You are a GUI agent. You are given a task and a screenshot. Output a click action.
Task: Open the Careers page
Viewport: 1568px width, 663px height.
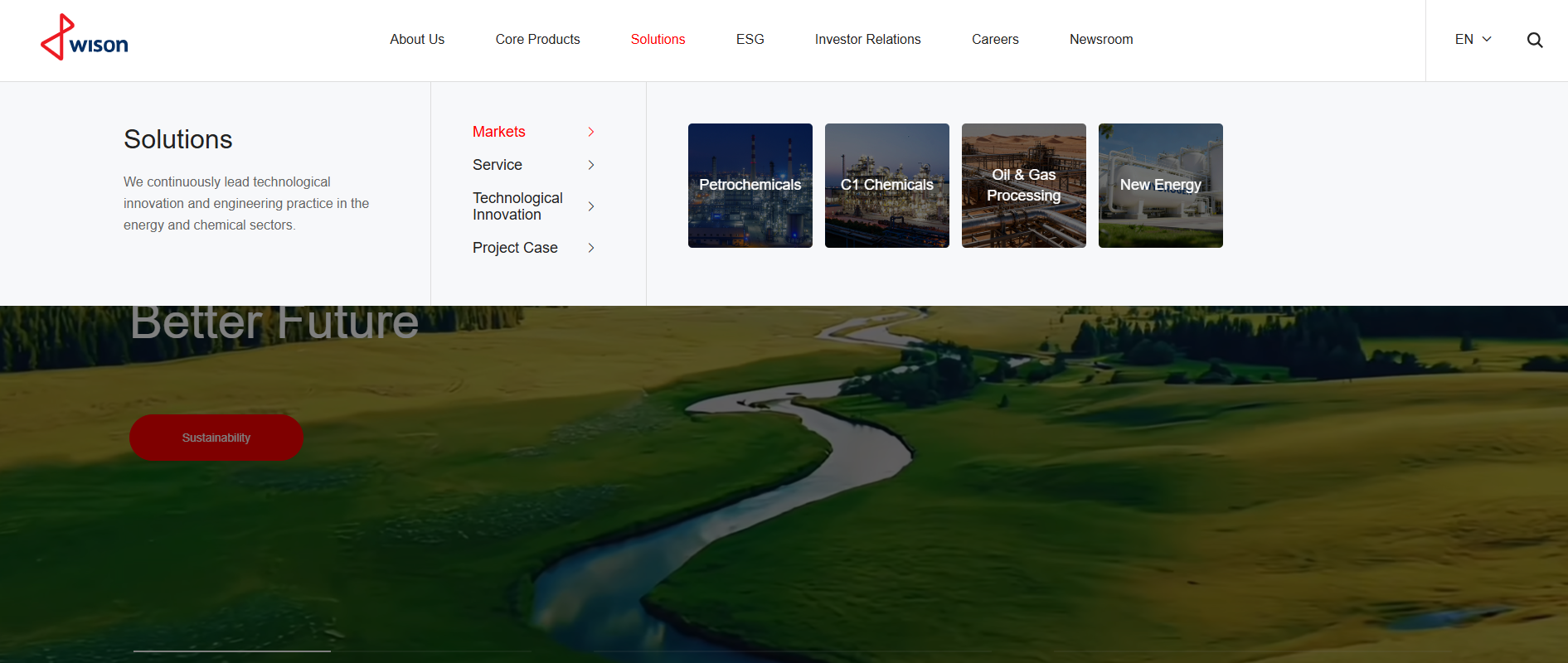(x=995, y=39)
